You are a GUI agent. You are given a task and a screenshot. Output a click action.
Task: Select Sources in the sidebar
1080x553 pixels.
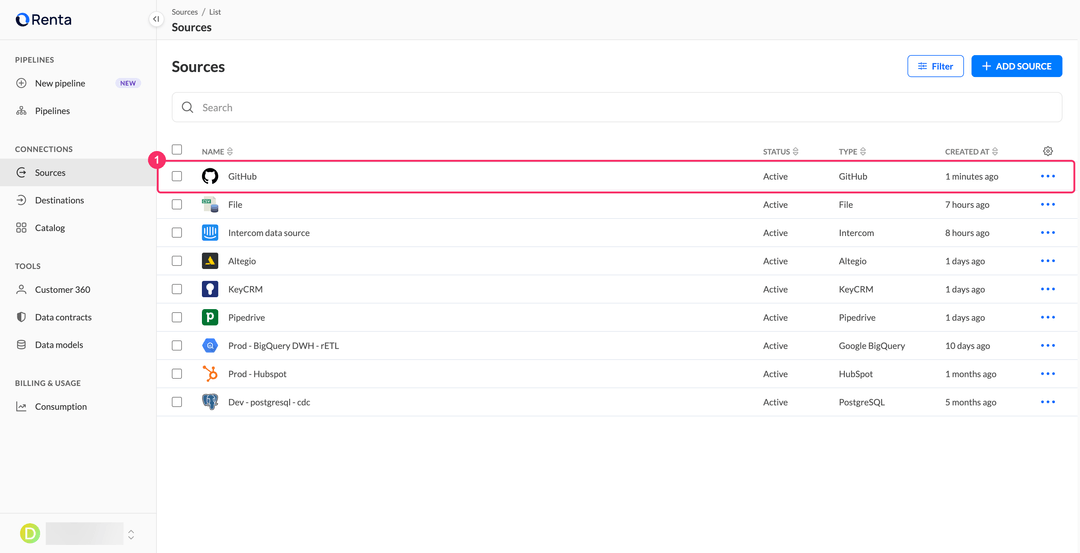(x=78, y=173)
